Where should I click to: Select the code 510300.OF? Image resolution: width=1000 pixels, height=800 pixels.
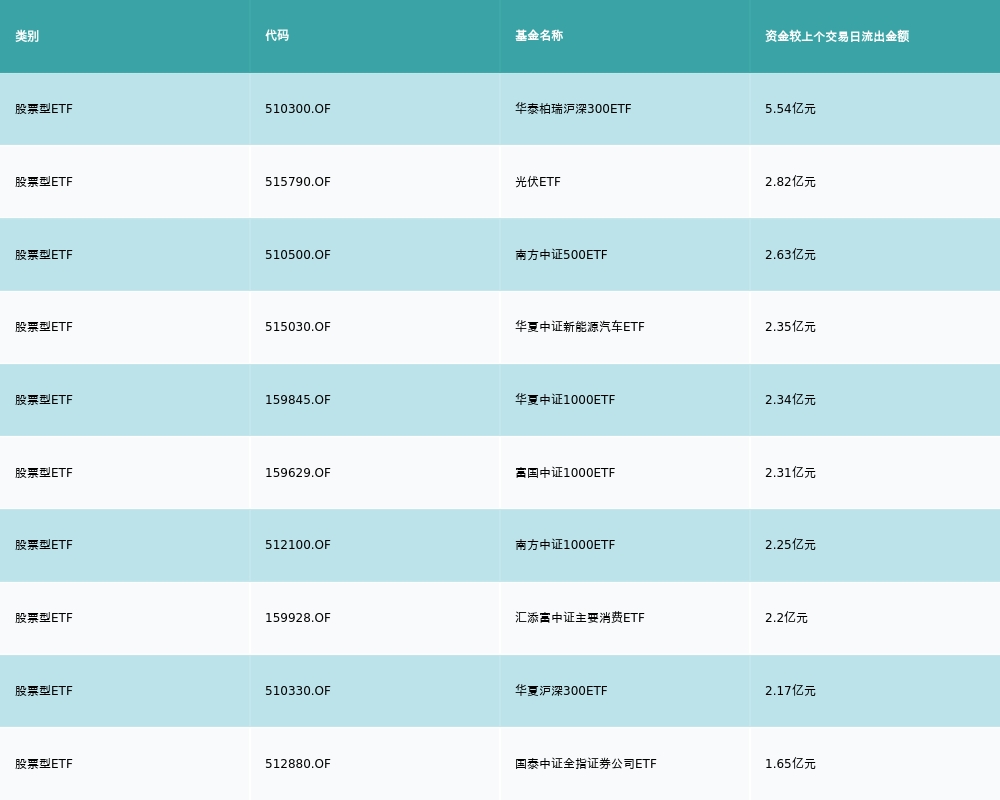click(298, 109)
